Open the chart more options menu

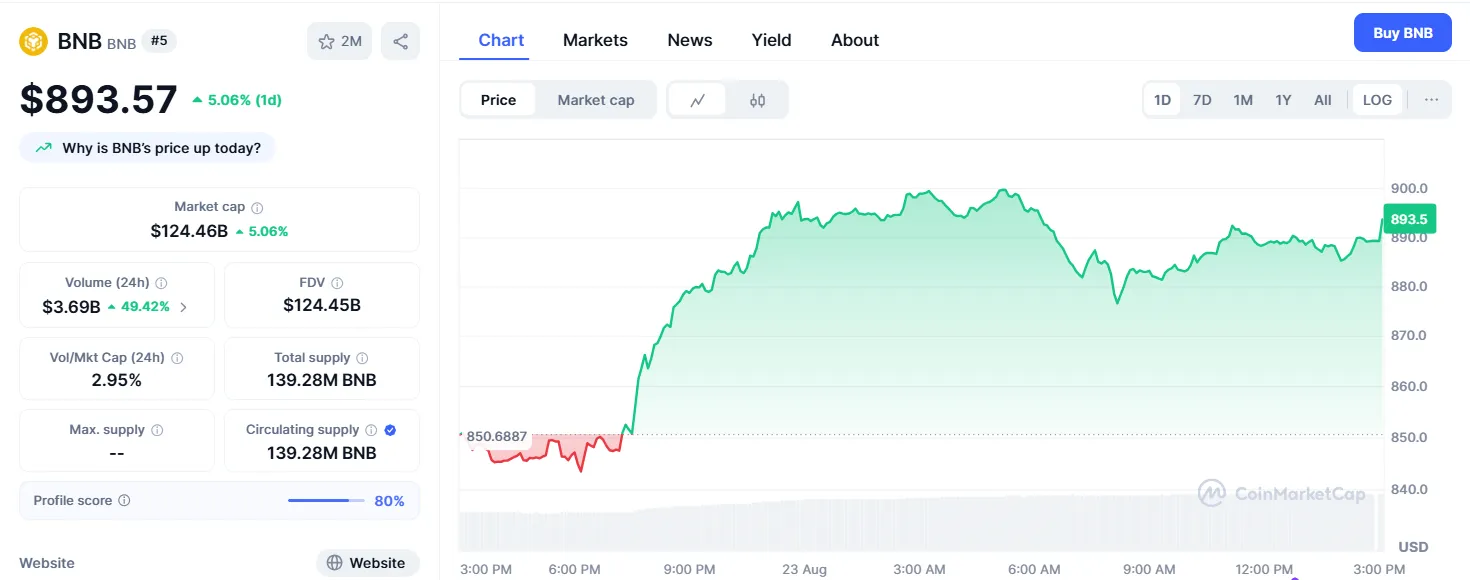pyautogui.click(x=1431, y=100)
